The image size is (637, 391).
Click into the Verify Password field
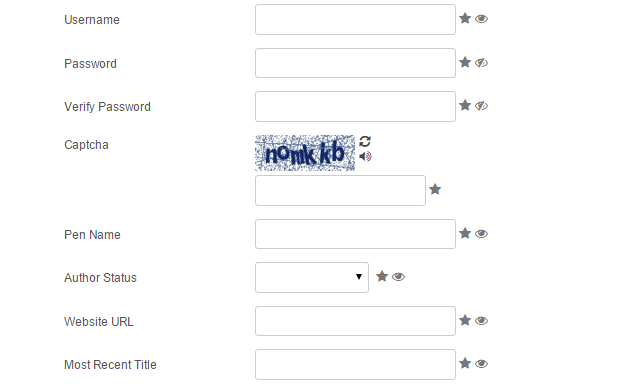pos(355,106)
